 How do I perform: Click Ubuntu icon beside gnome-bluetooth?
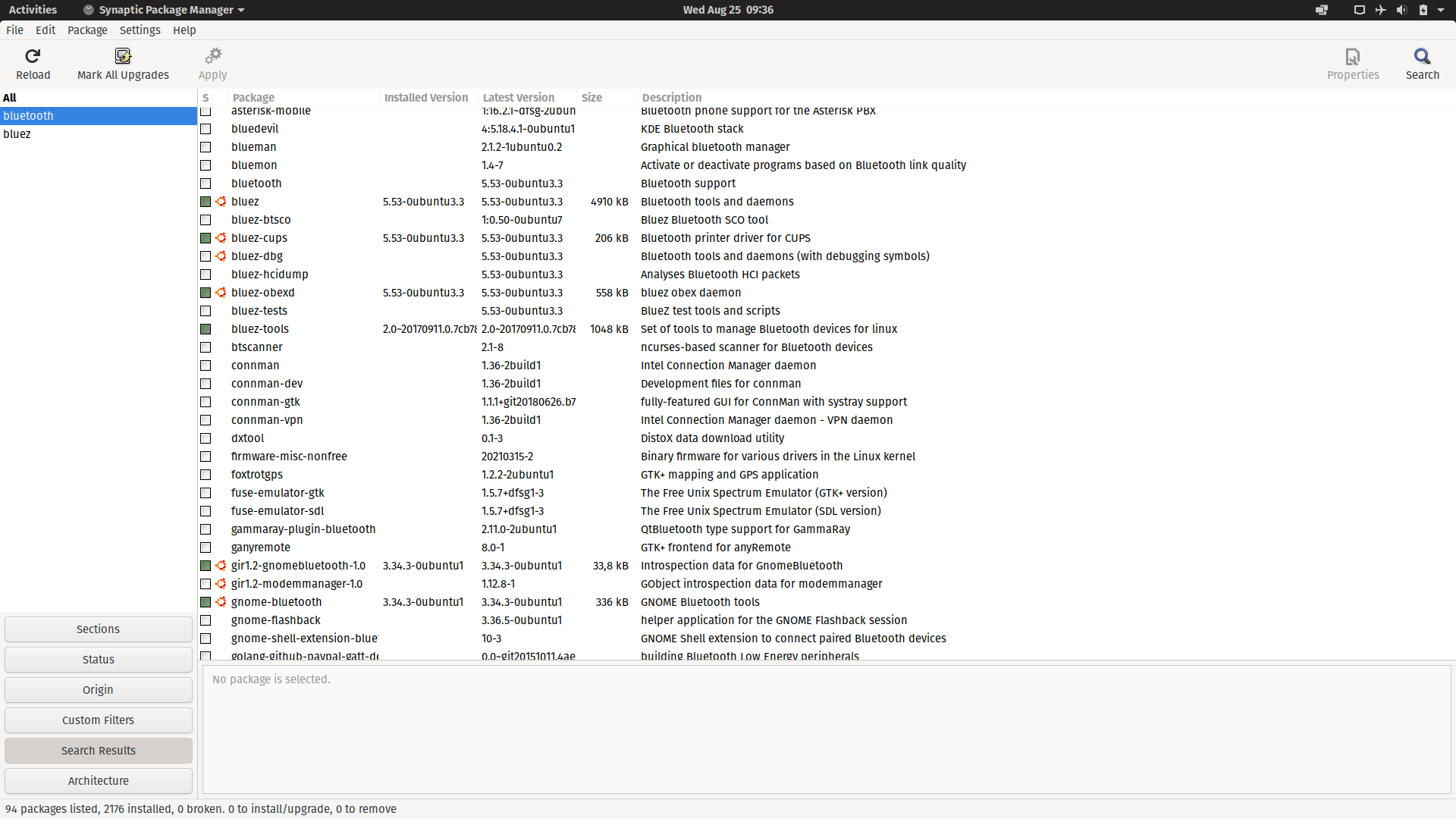pyautogui.click(x=221, y=602)
